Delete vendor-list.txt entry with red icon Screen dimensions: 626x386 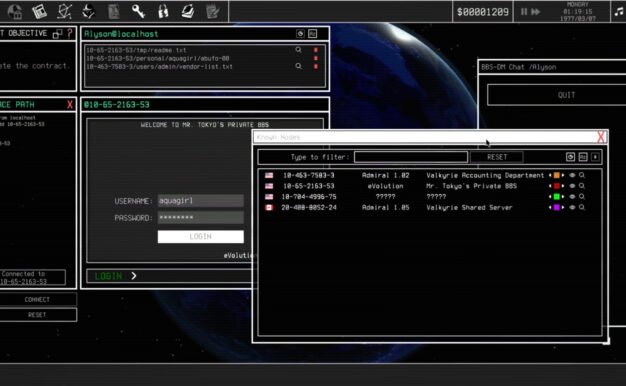[x=316, y=66]
